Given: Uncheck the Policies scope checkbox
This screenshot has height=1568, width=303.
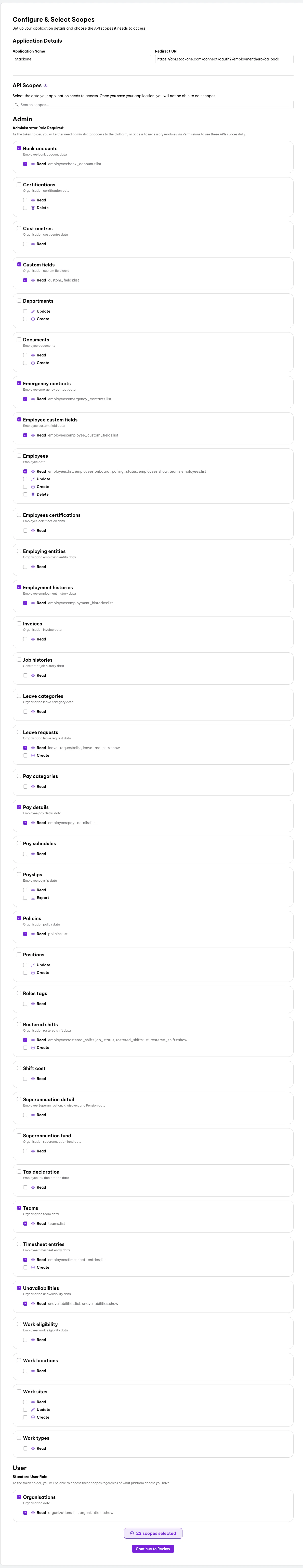Looking at the screenshot, I should (x=18, y=919).
